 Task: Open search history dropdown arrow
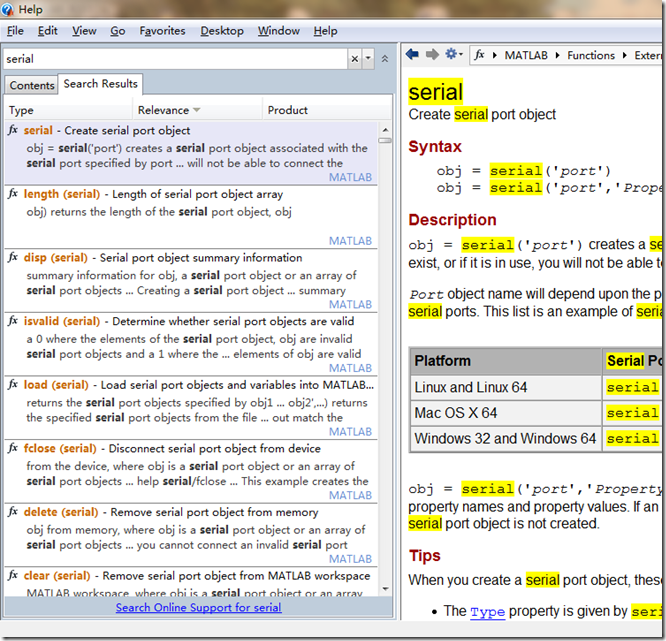click(369, 60)
